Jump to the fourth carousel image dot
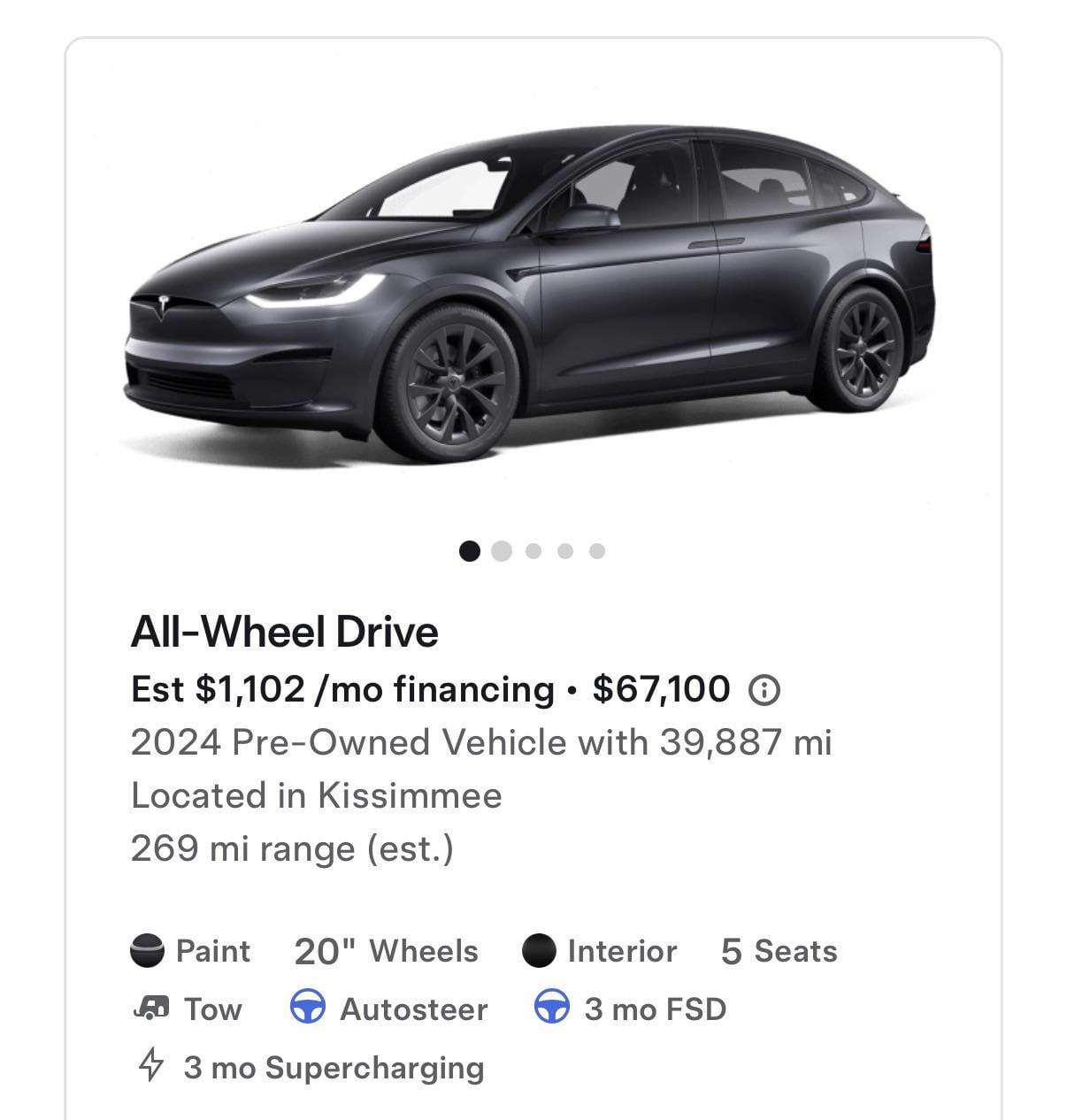This screenshot has width=1067, height=1120. pyautogui.click(x=565, y=551)
